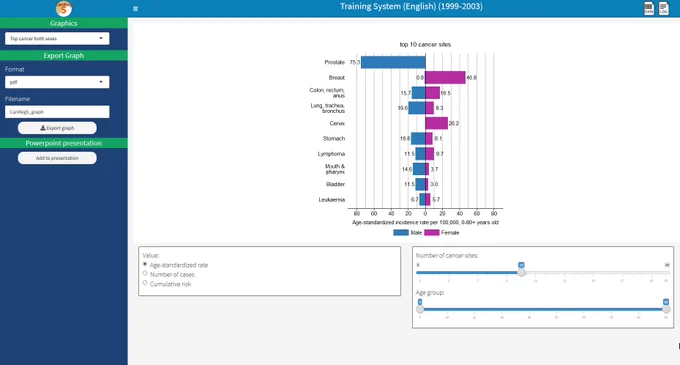Click the Age group slider right handle
This screenshot has height=365, width=680.
pos(666,309)
